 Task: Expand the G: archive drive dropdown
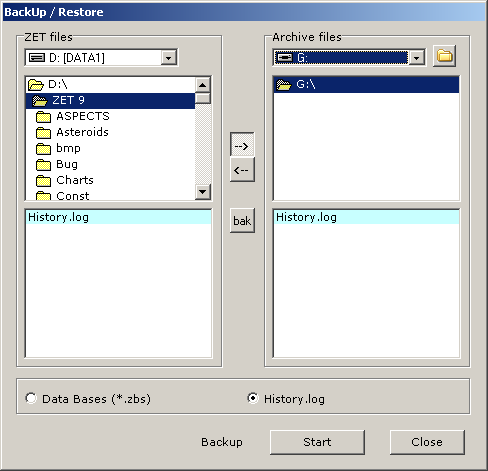(416, 58)
